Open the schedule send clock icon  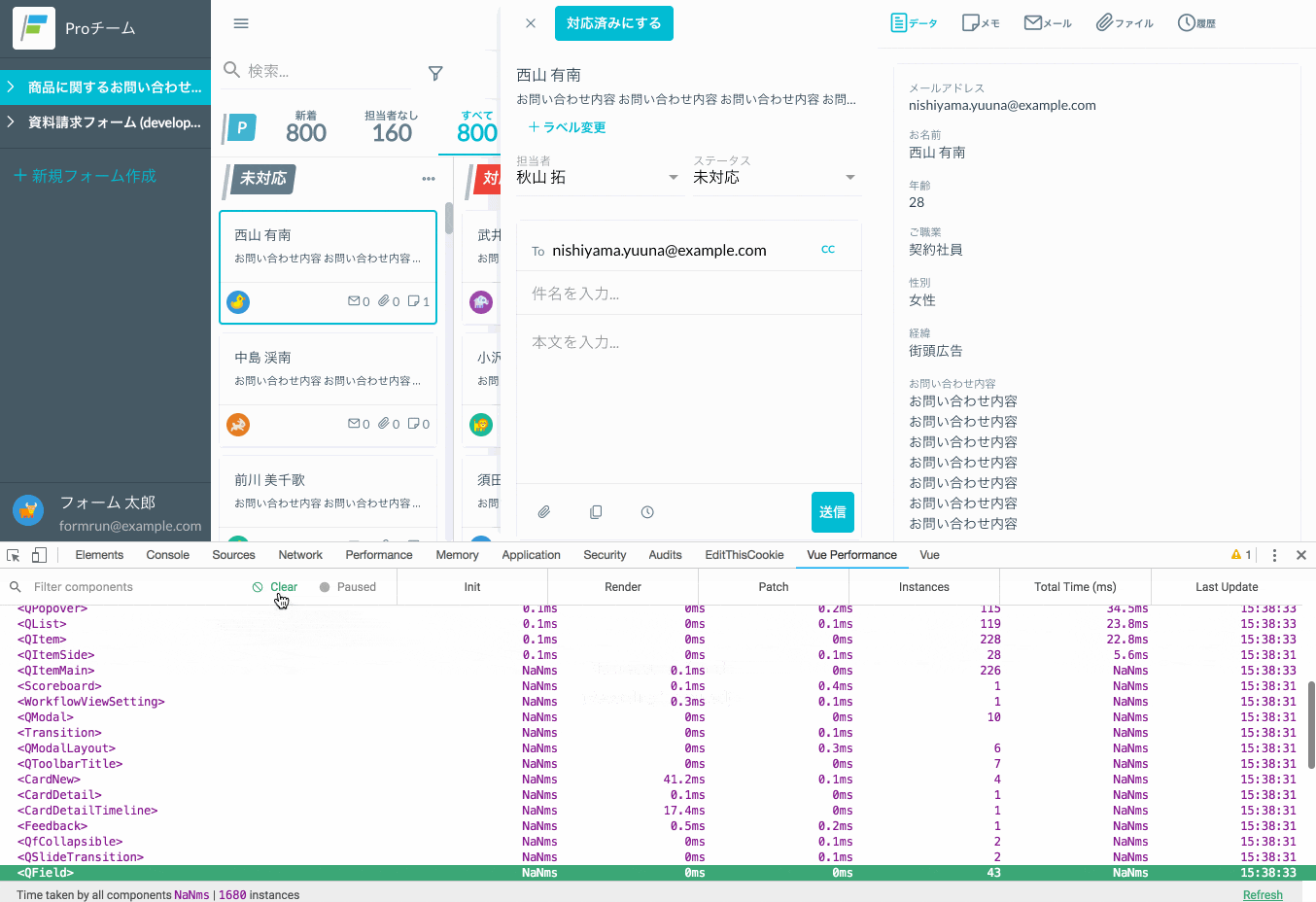646,511
